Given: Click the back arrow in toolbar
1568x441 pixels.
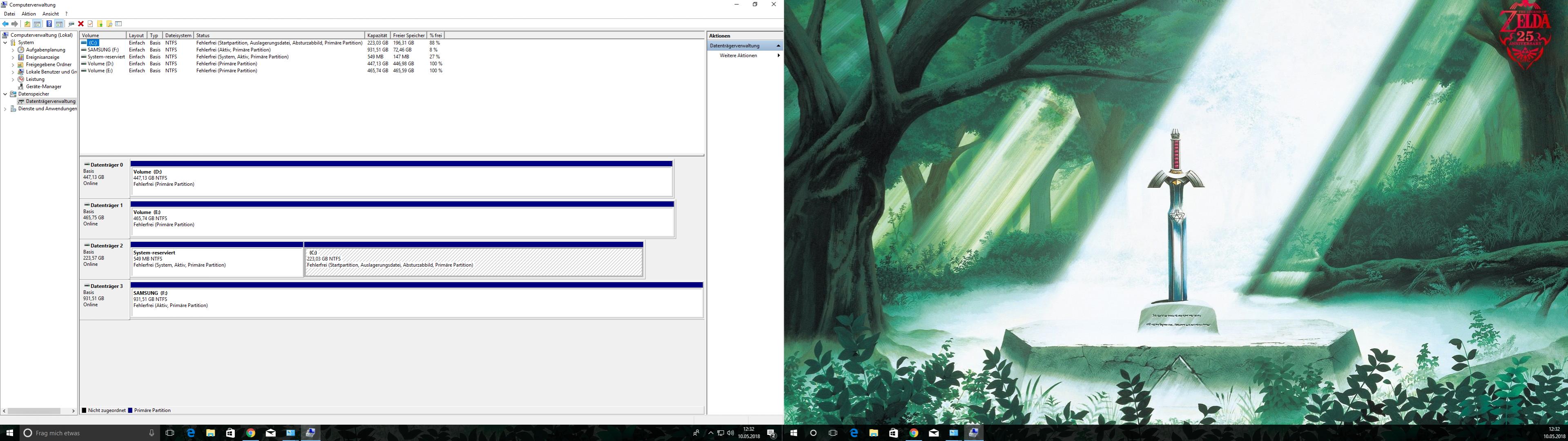Looking at the screenshot, I should 5,24.
